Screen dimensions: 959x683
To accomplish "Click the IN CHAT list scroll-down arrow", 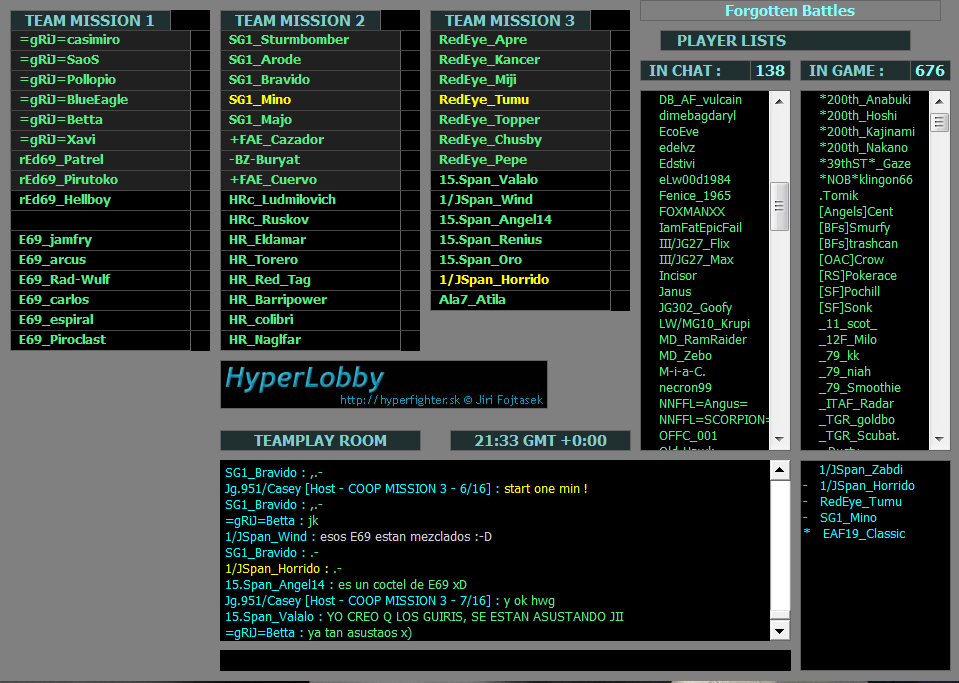I will pyautogui.click(x=779, y=439).
